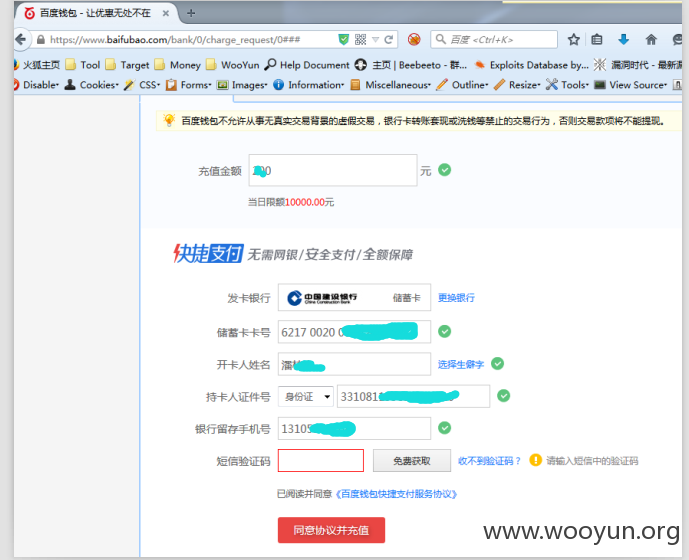
Task: Focus the 百度 search box
Action: point(494,40)
